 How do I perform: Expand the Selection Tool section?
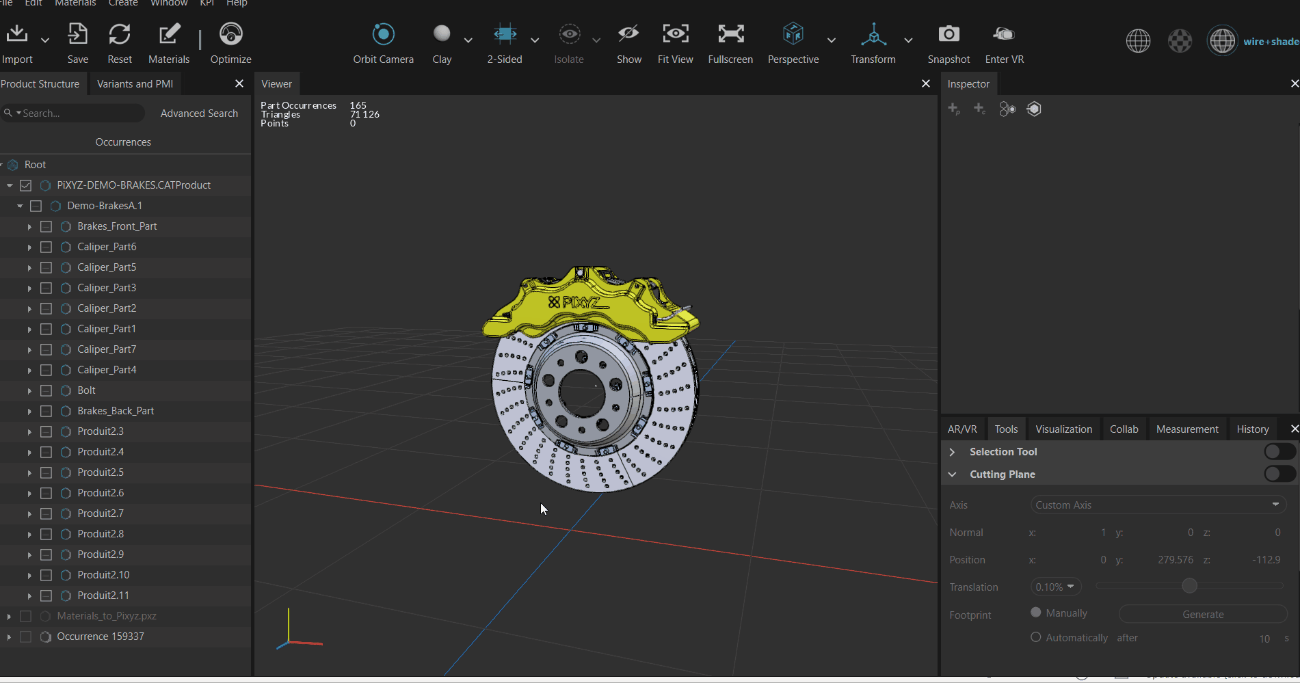pos(952,452)
